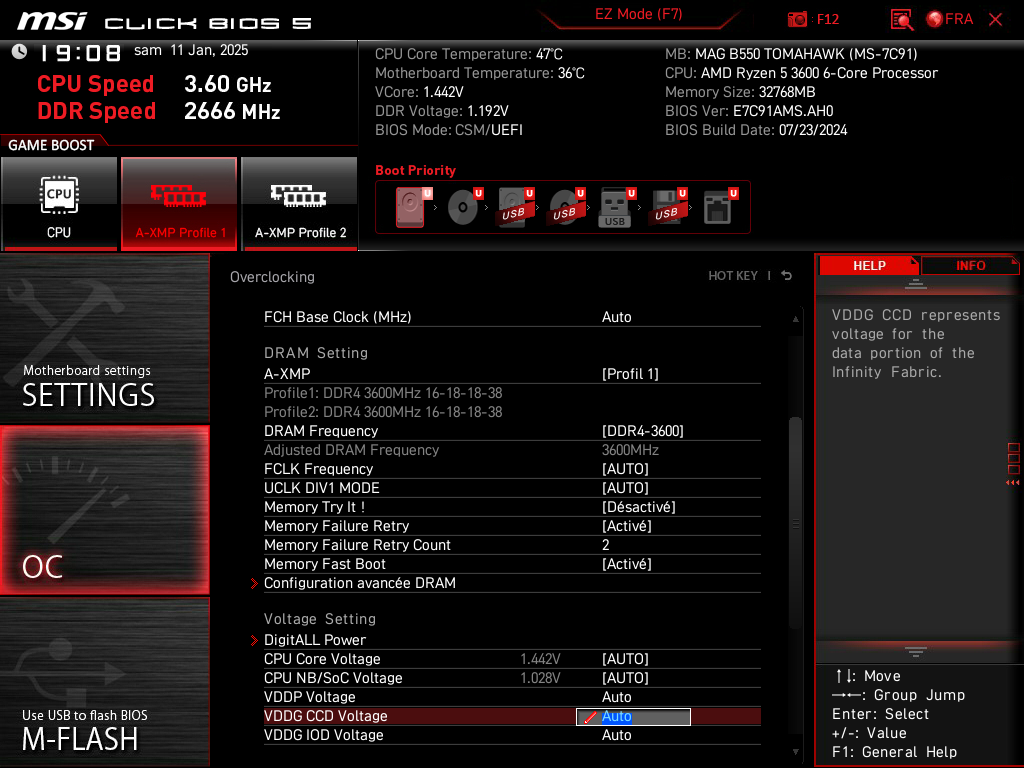
Task: Click the CPU Speed 3.60 GHz readout
Action: click(154, 84)
